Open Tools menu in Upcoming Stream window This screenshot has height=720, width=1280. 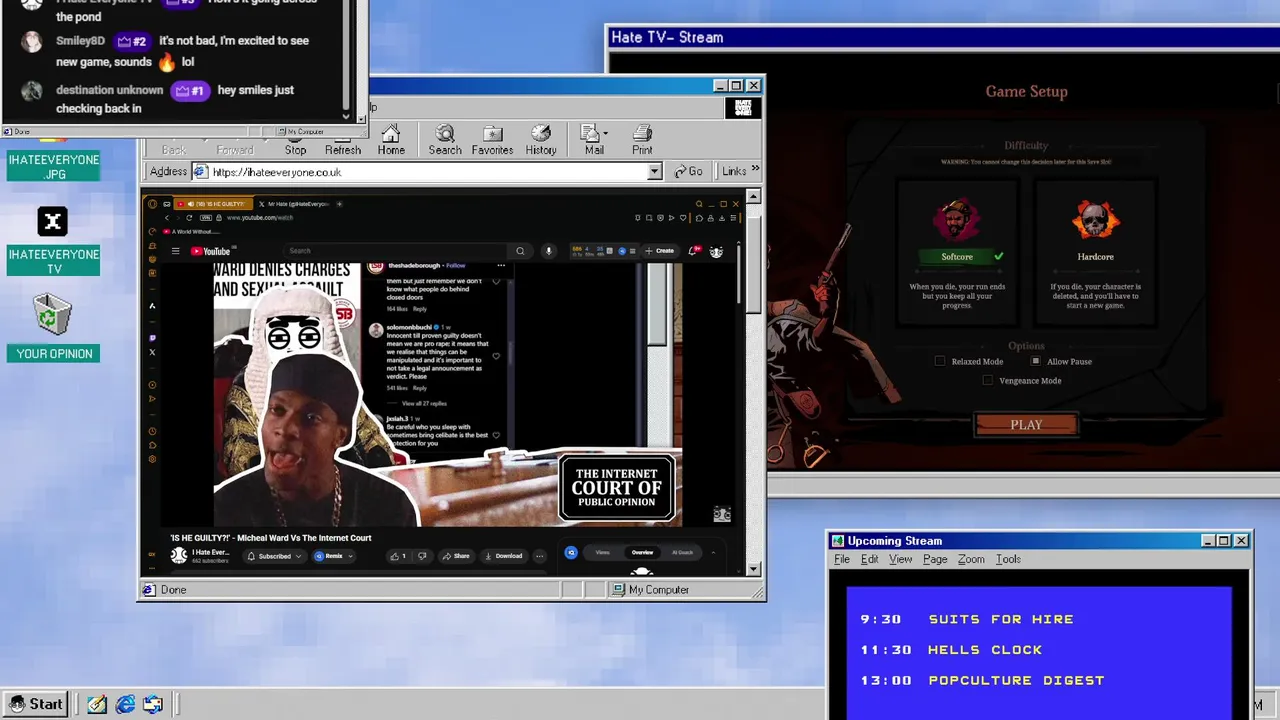tap(1008, 559)
